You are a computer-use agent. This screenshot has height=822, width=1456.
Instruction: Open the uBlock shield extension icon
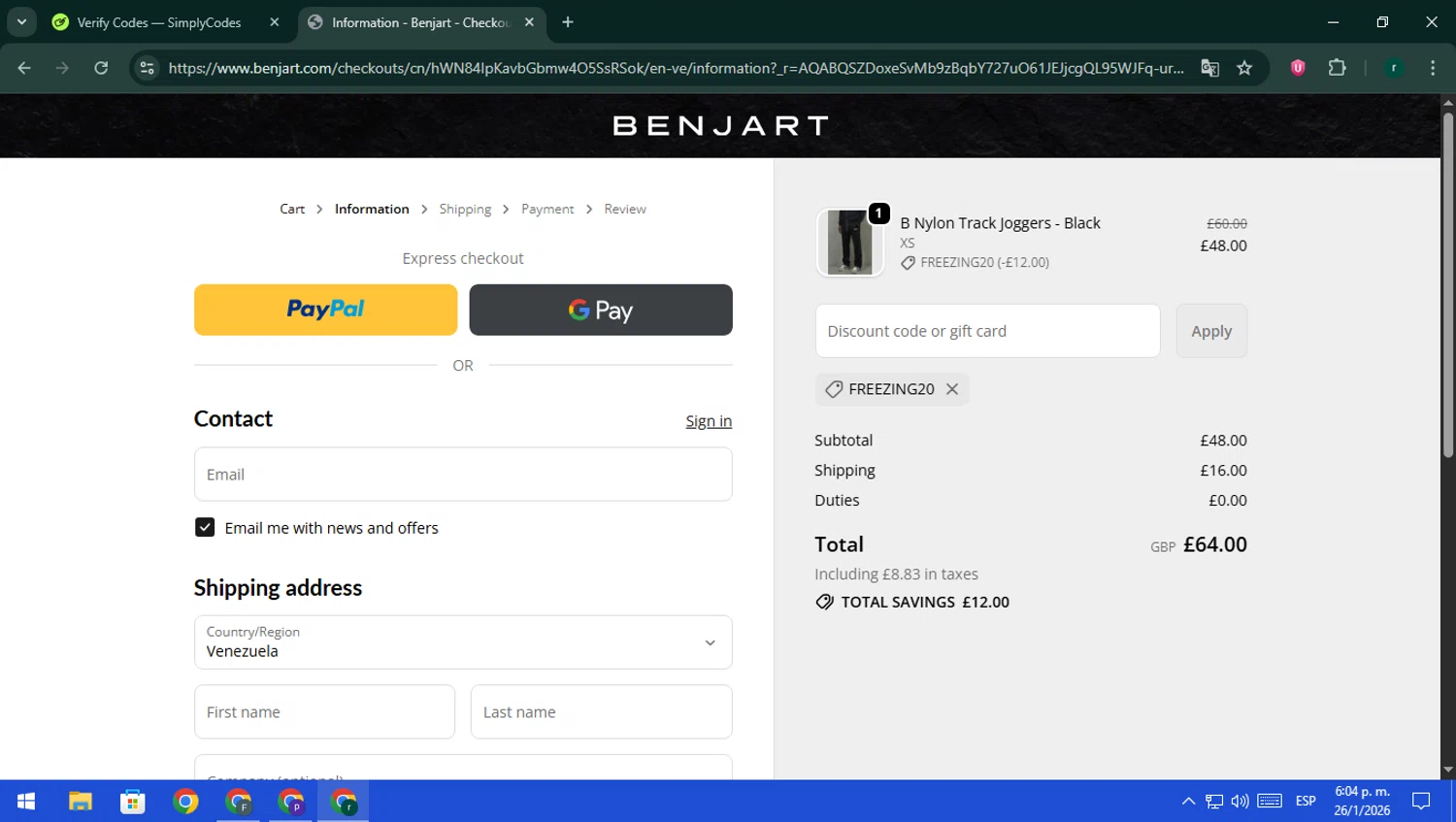coord(1298,68)
